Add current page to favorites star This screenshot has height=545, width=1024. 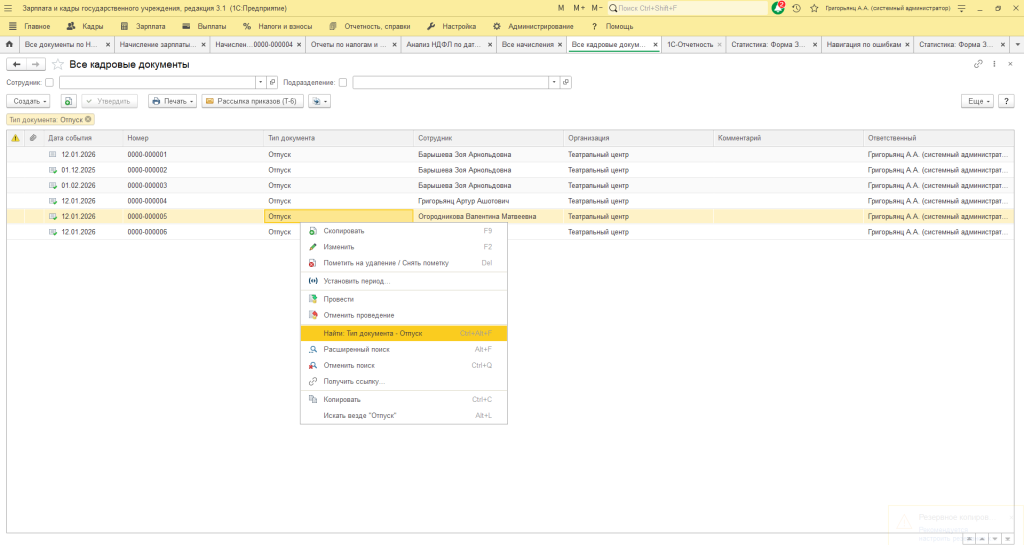coord(57,64)
